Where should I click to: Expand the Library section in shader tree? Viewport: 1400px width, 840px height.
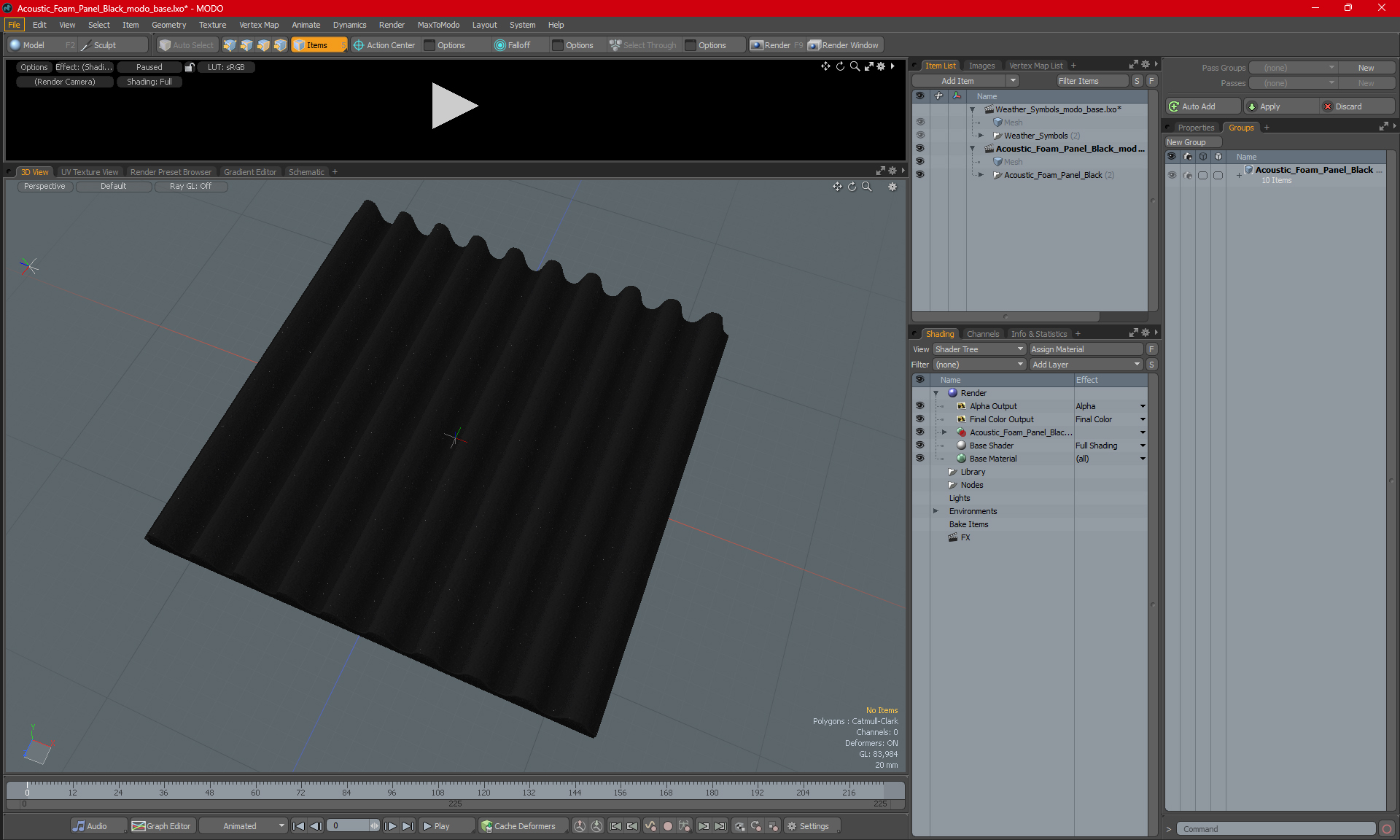936,471
